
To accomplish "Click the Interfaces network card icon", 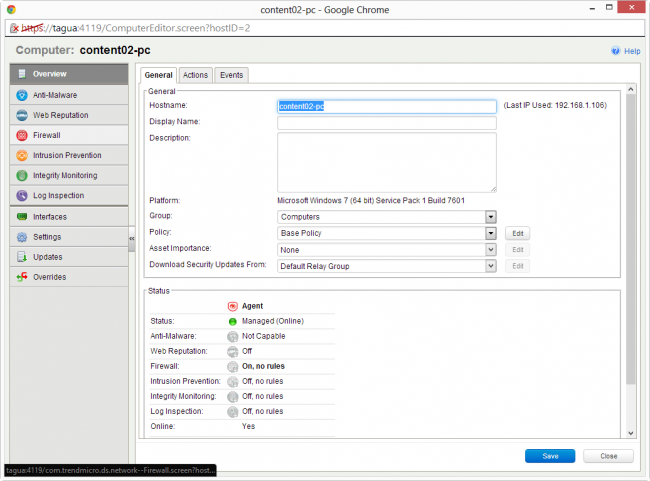I will pyautogui.click(x=22, y=216).
